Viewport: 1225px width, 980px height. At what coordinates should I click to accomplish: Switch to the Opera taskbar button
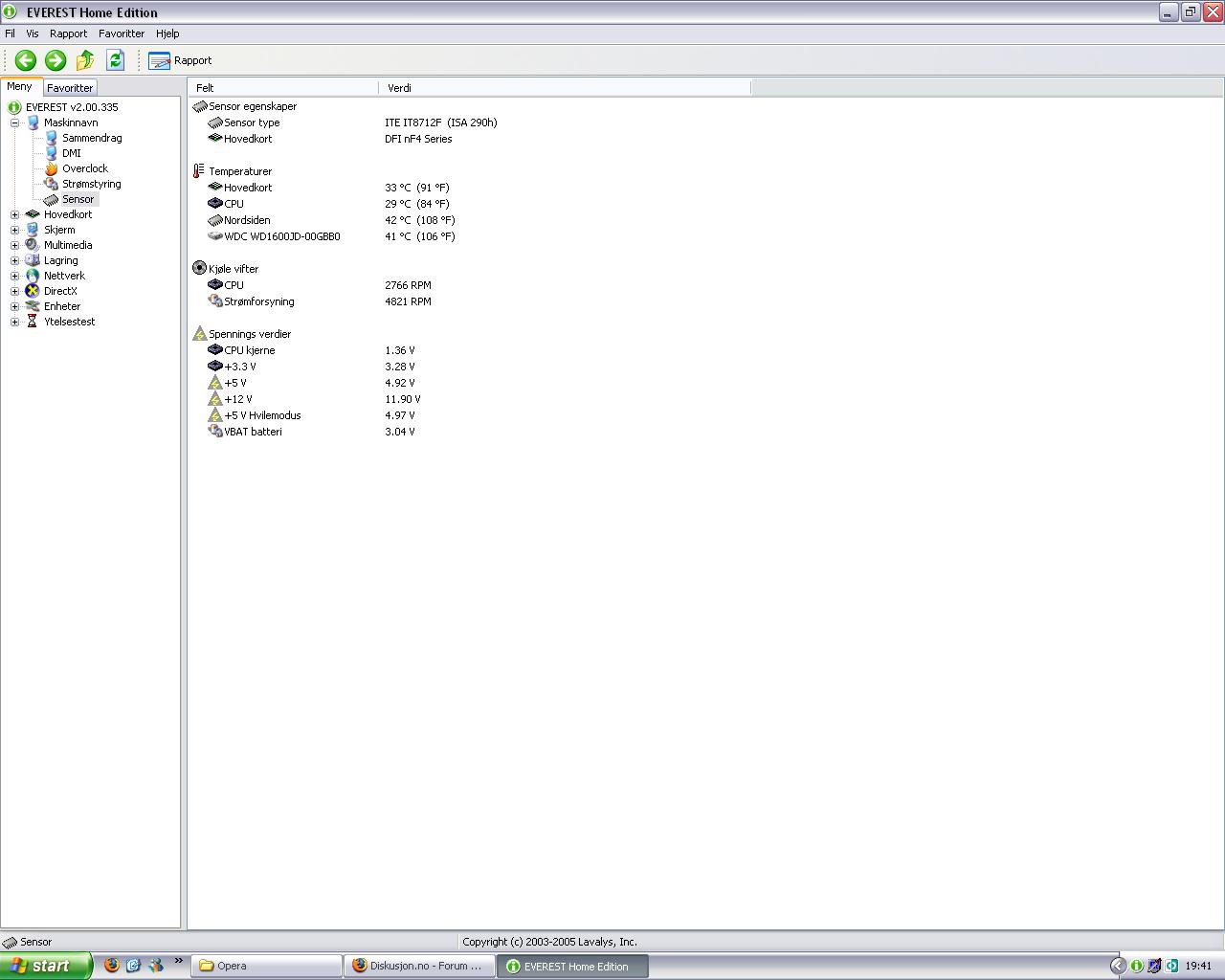tap(266, 966)
